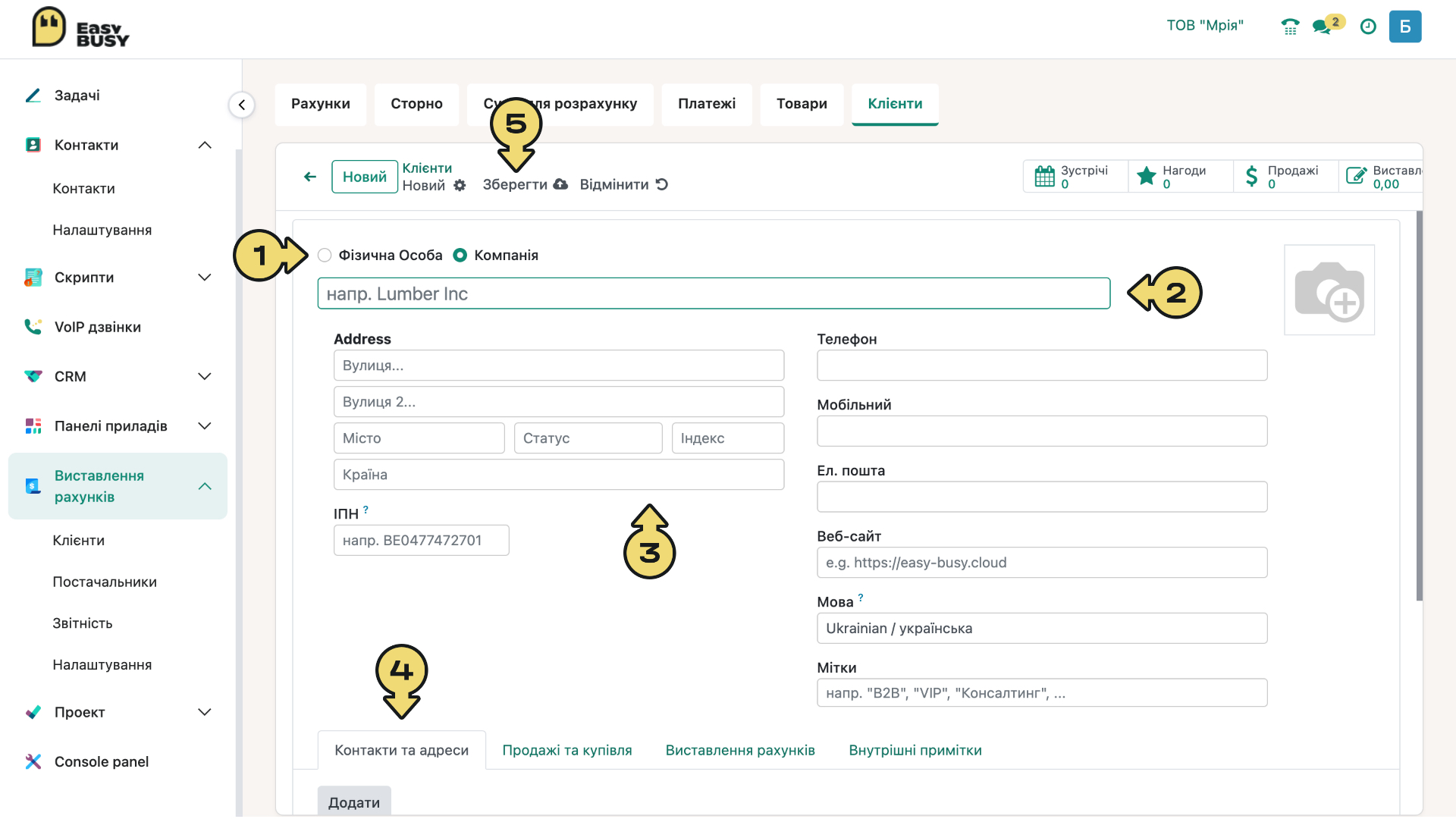
Task: Open the Контакти та адреси tab
Action: (402, 751)
